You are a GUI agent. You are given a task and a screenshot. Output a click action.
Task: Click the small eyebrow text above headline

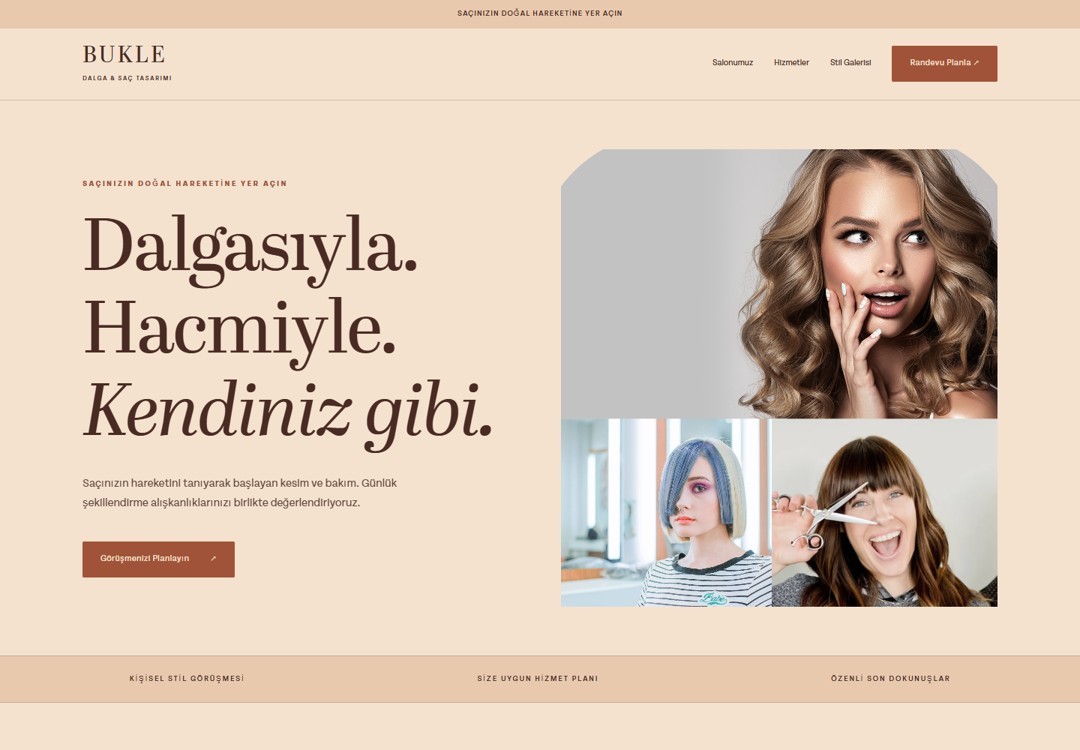pyautogui.click(x=185, y=184)
